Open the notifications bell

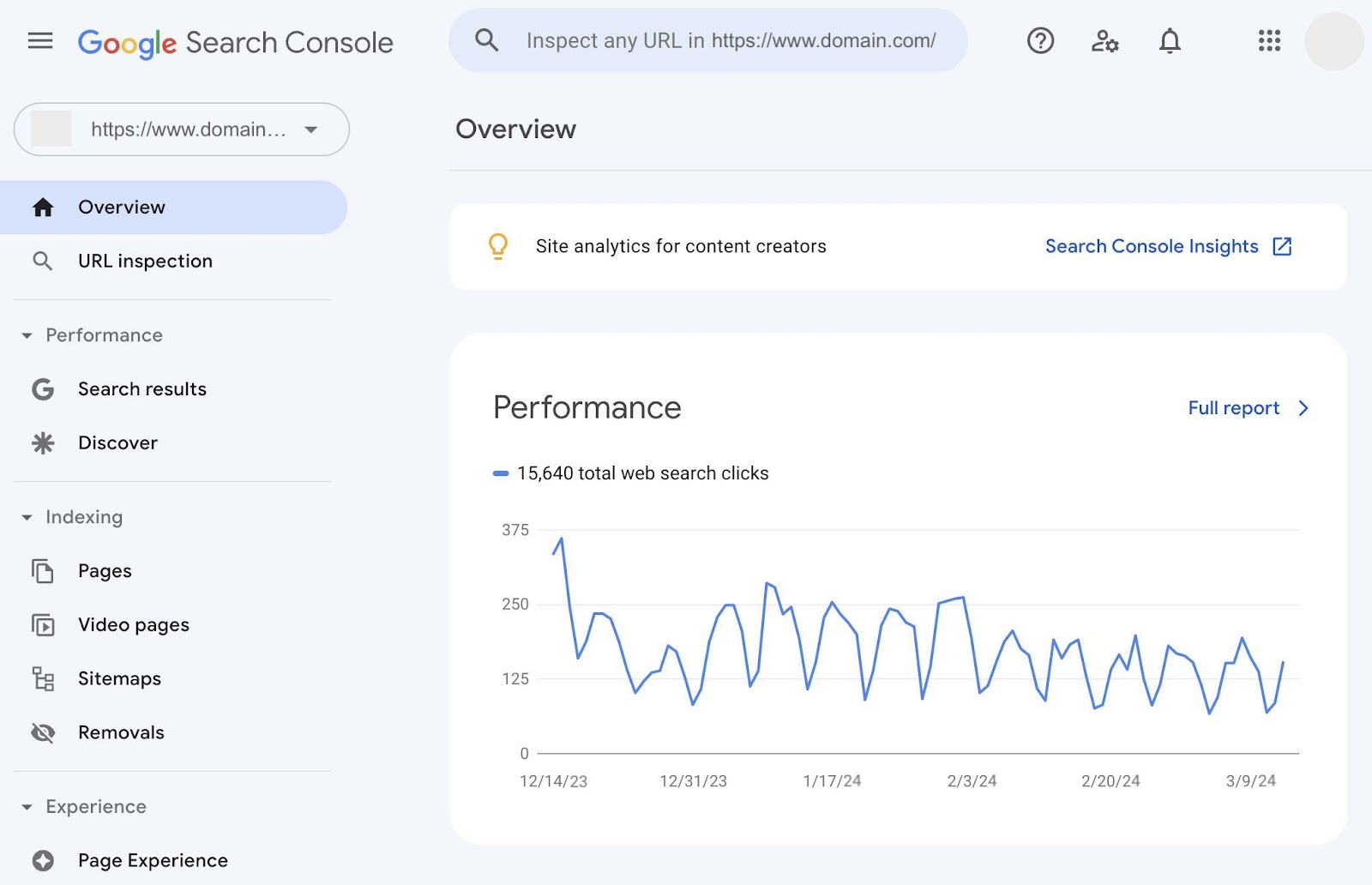pos(1170,40)
